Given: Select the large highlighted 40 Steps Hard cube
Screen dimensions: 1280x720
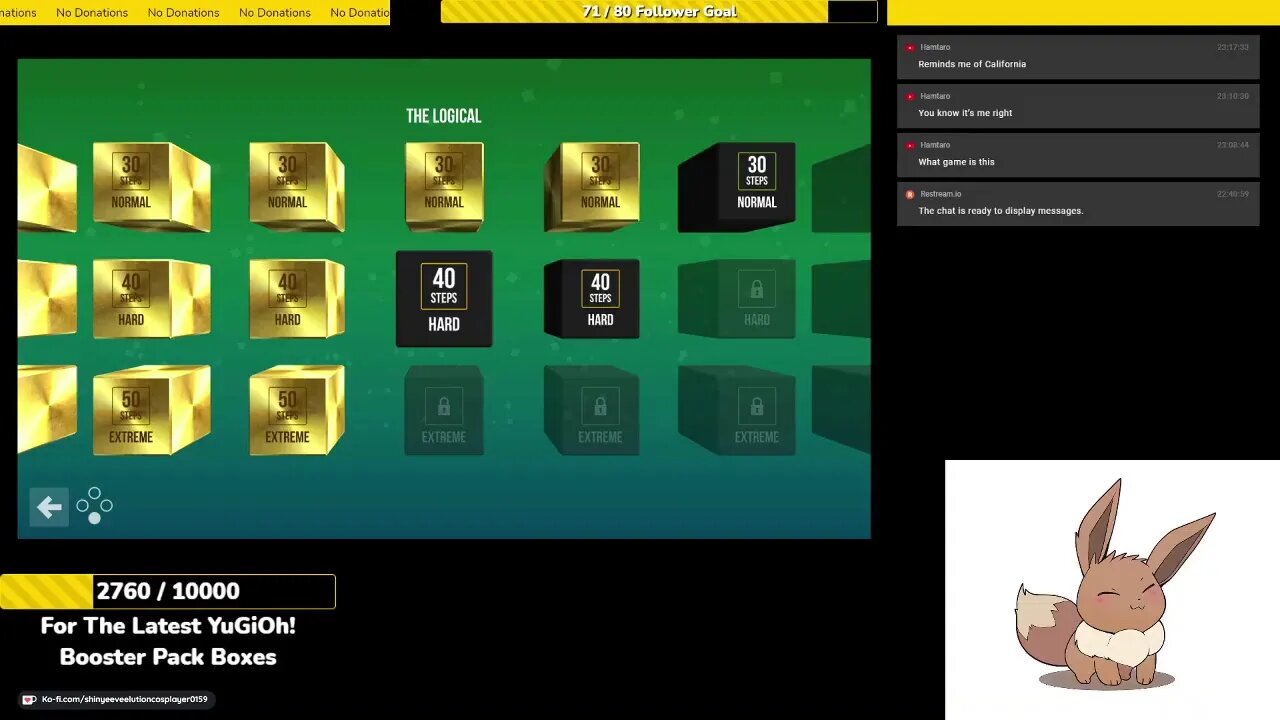Looking at the screenshot, I should [x=444, y=299].
